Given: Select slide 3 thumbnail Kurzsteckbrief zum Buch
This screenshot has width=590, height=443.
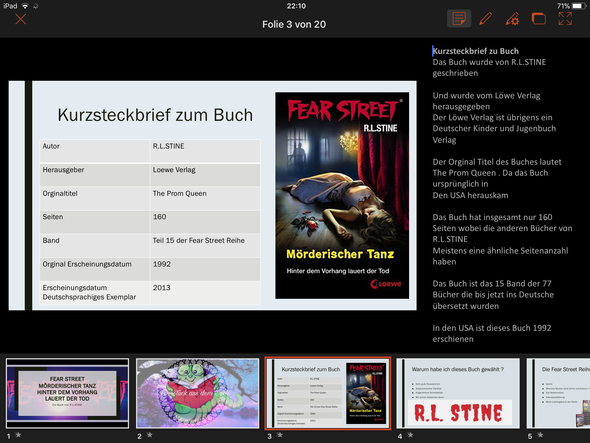Looking at the screenshot, I should 328,393.
